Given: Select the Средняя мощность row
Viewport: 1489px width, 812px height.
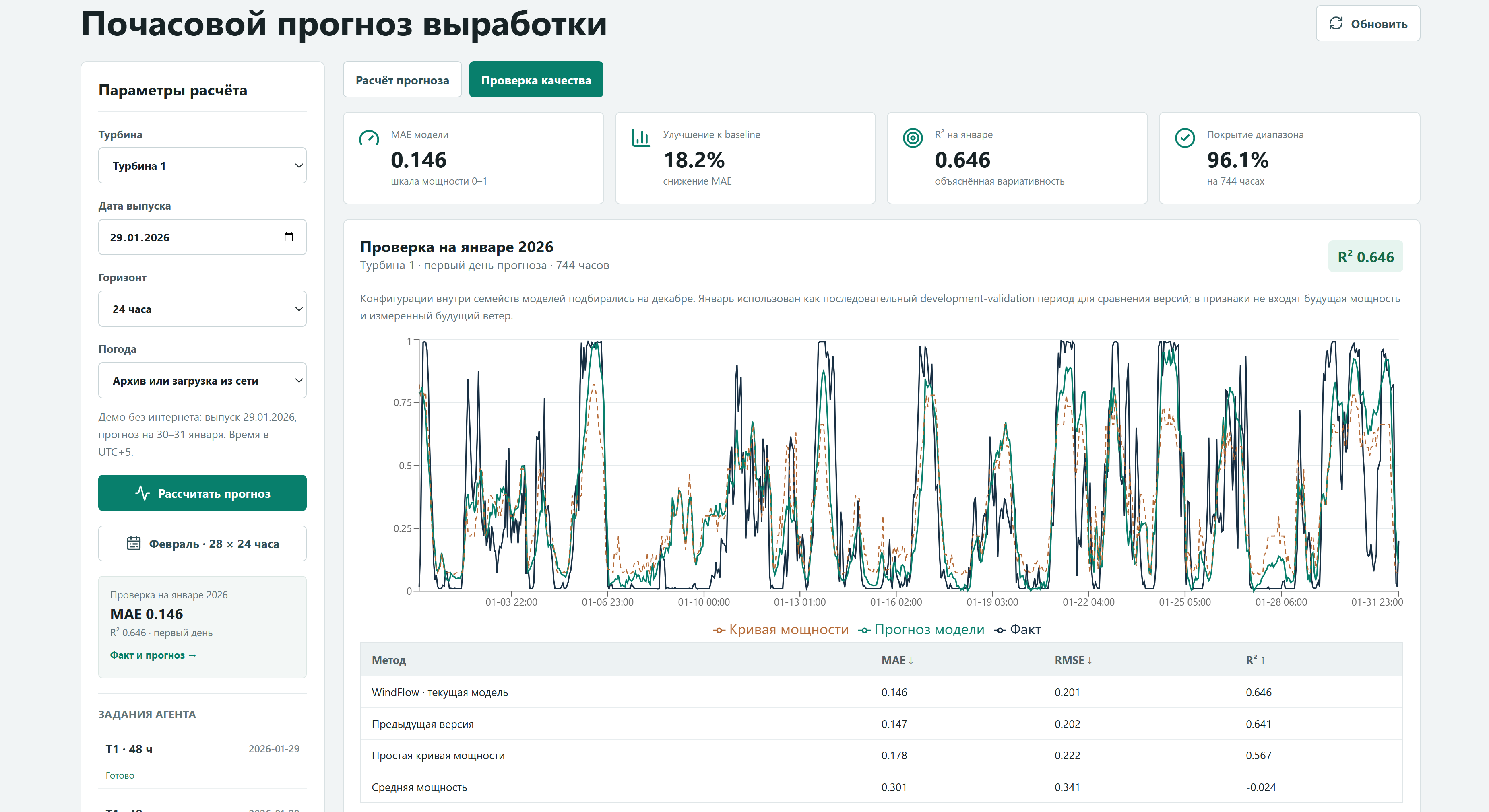Looking at the screenshot, I should click(x=882, y=787).
